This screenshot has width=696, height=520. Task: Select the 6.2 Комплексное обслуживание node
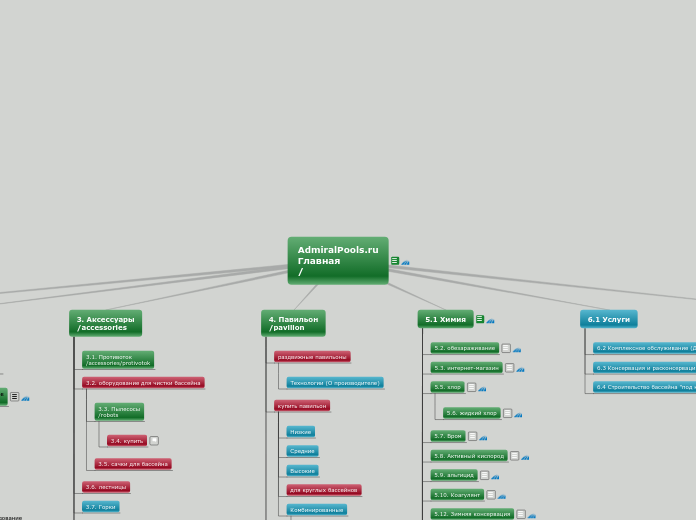(x=645, y=348)
